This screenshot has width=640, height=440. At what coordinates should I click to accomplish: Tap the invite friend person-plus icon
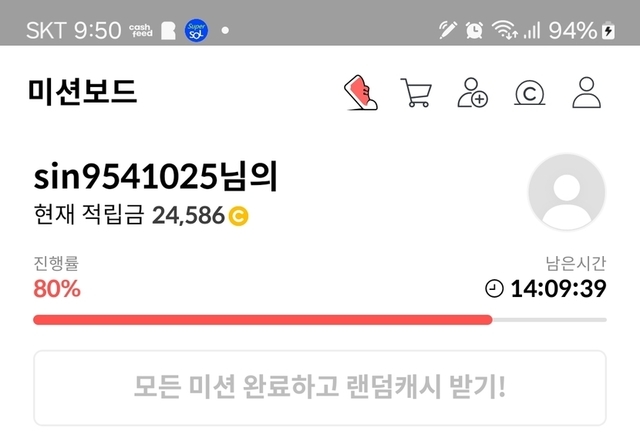pyautogui.click(x=473, y=93)
